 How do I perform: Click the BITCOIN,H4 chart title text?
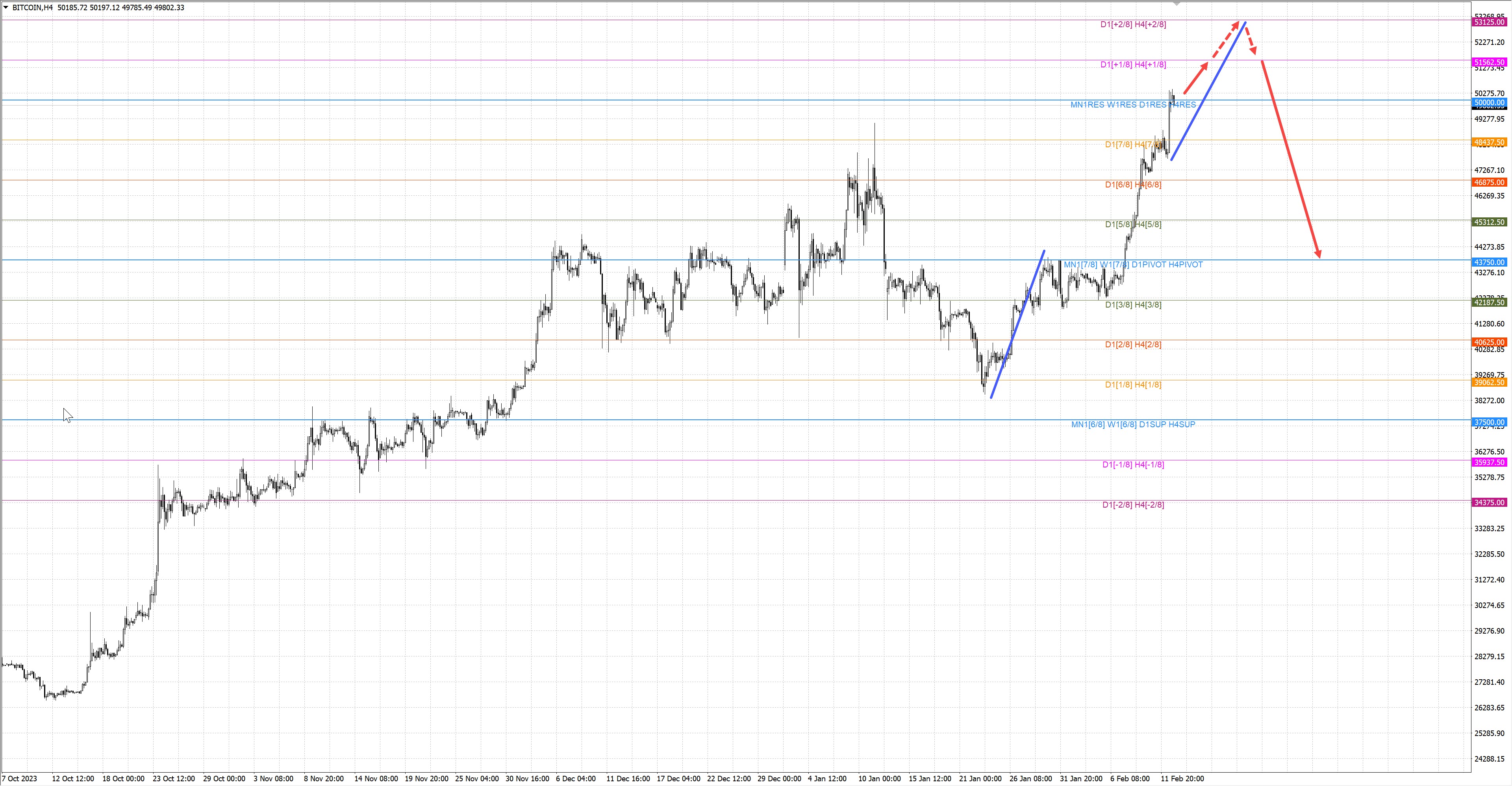pos(32,7)
